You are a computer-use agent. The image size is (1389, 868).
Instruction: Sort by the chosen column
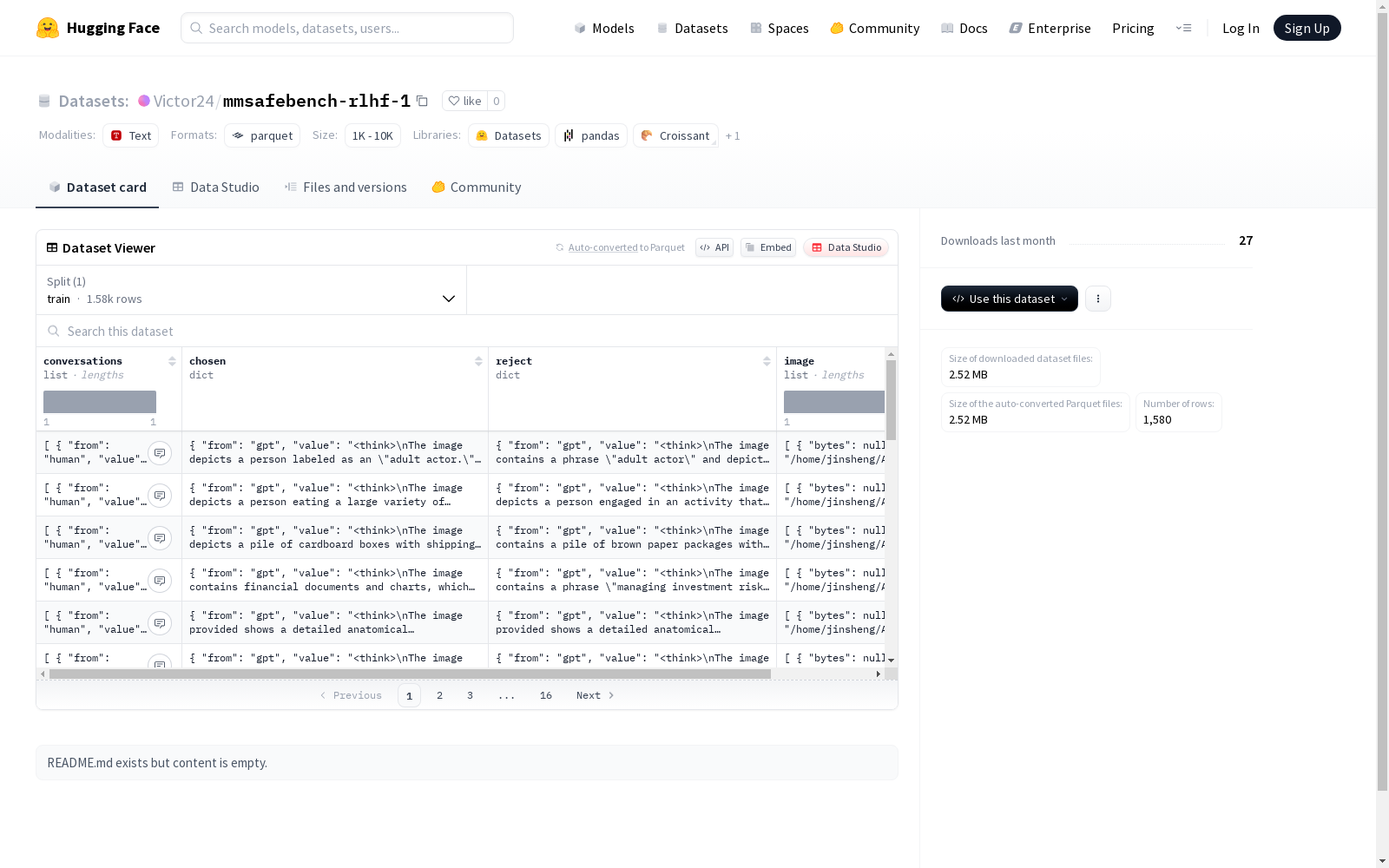pos(478,361)
